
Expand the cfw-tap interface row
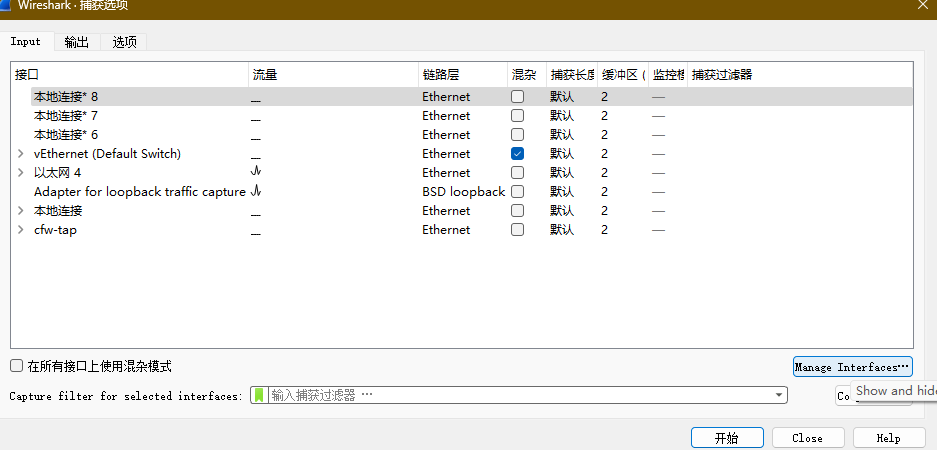(x=21, y=230)
